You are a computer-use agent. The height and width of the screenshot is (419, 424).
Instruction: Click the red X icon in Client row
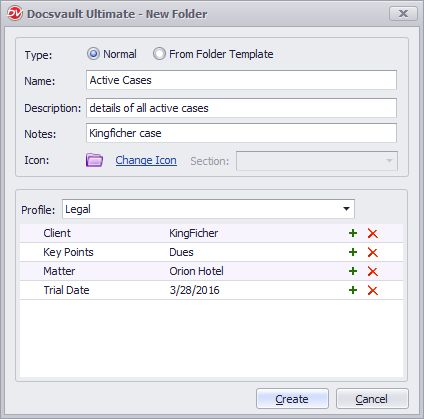[x=372, y=233]
